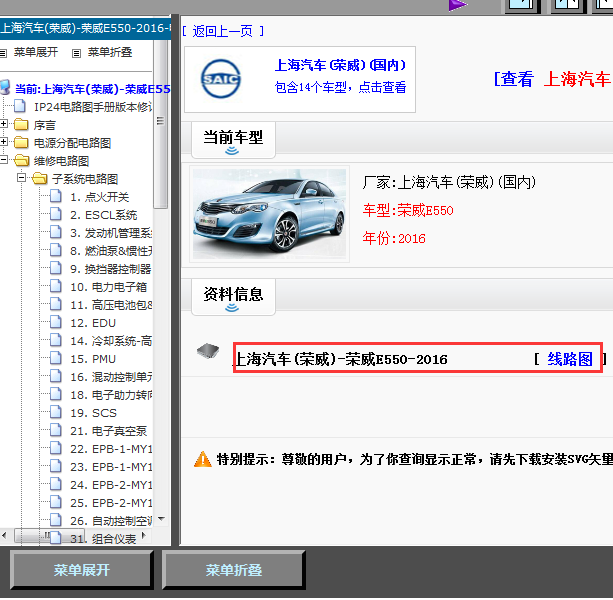
Task: Open tree item 26. 自动控制空调
Action: pyautogui.click(x=111, y=521)
